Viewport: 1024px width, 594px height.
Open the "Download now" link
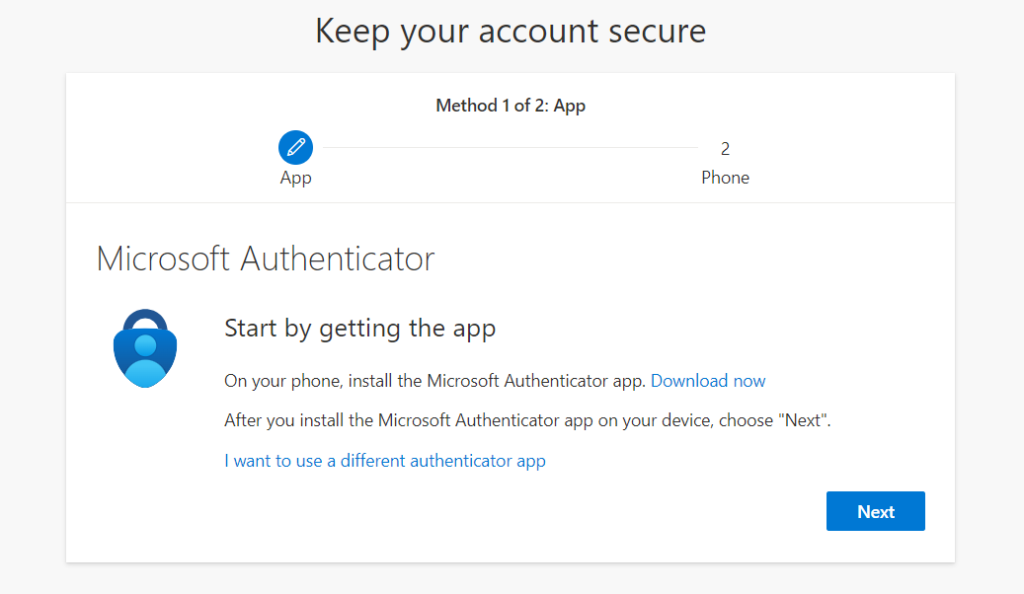pos(708,381)
